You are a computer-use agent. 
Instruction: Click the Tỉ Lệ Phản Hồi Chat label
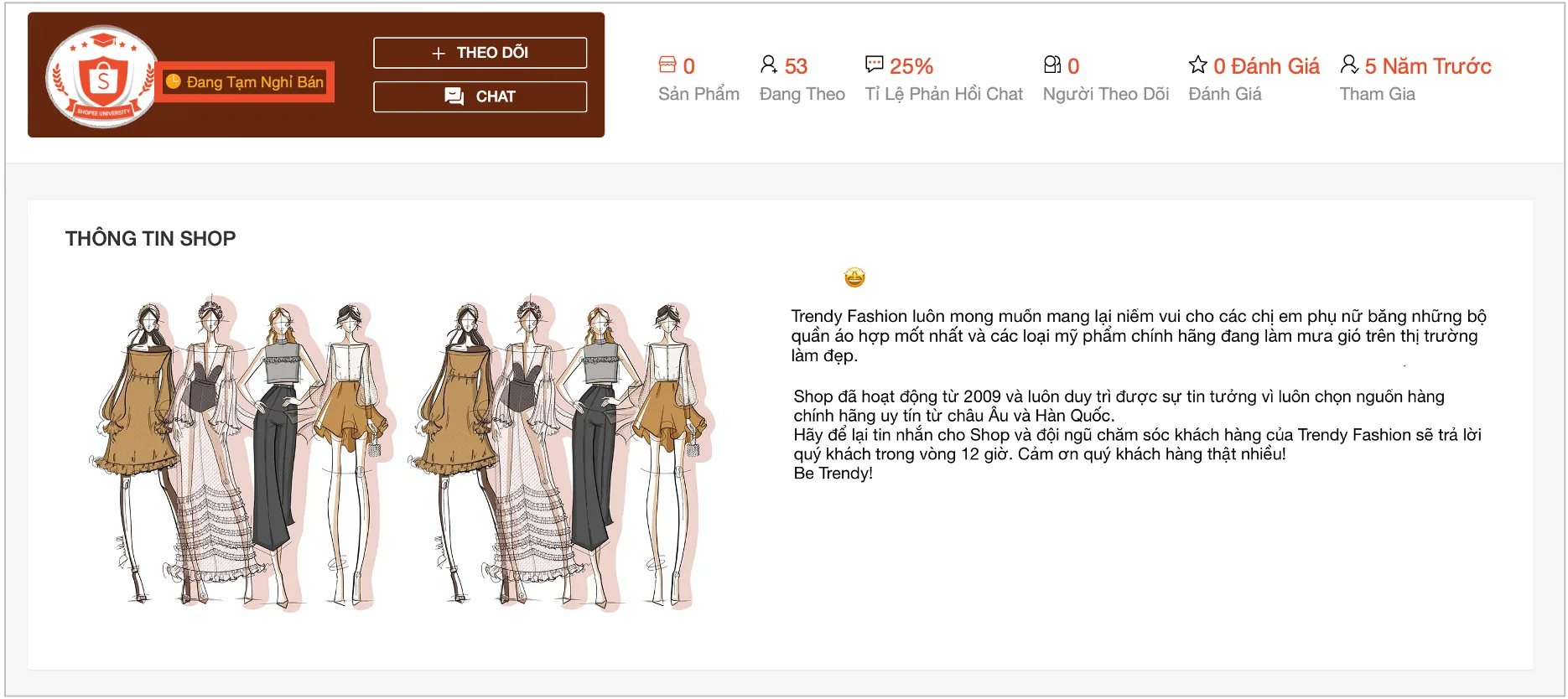point(944,94)
